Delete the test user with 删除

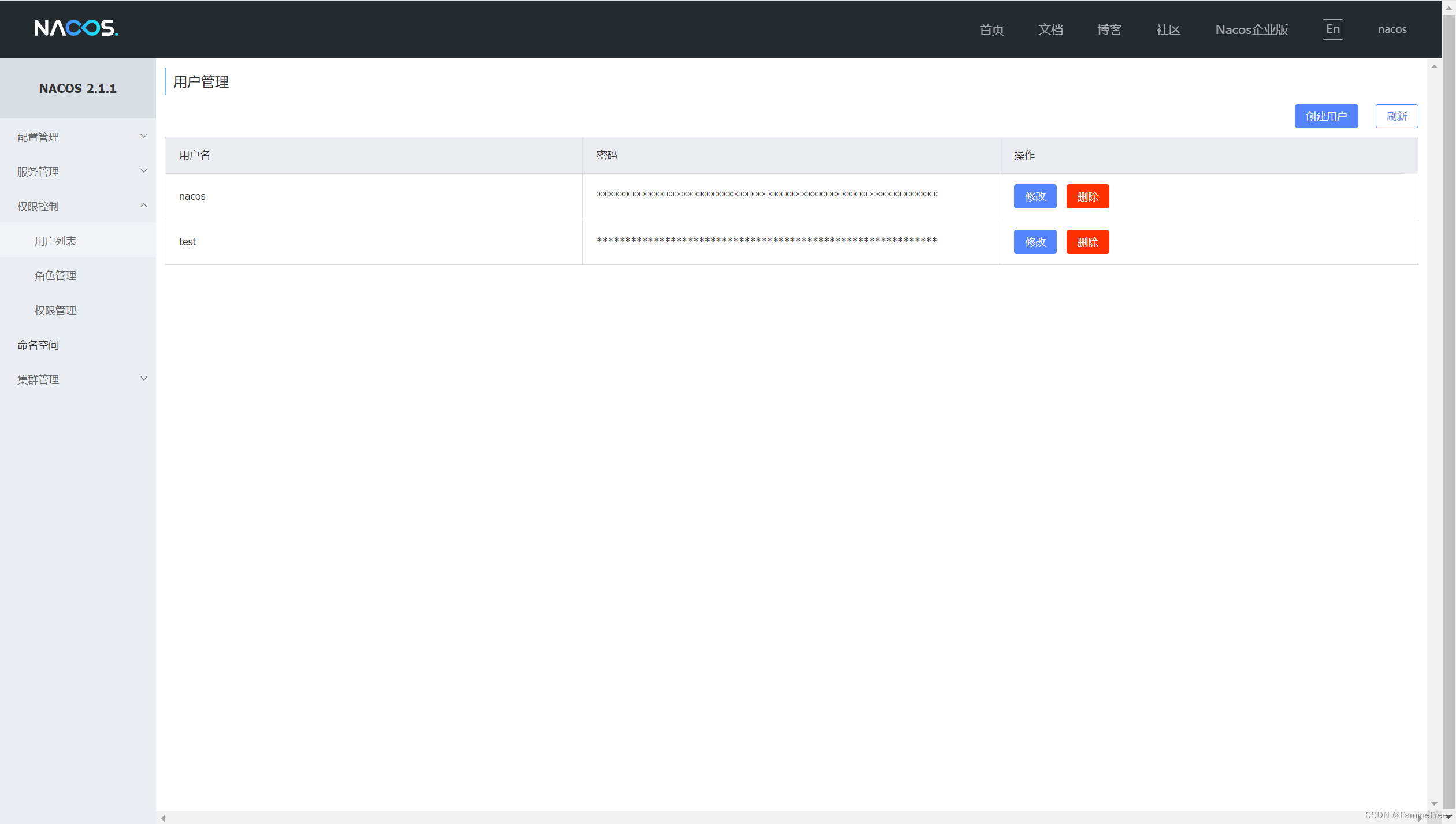click(x=1087, y=242)
